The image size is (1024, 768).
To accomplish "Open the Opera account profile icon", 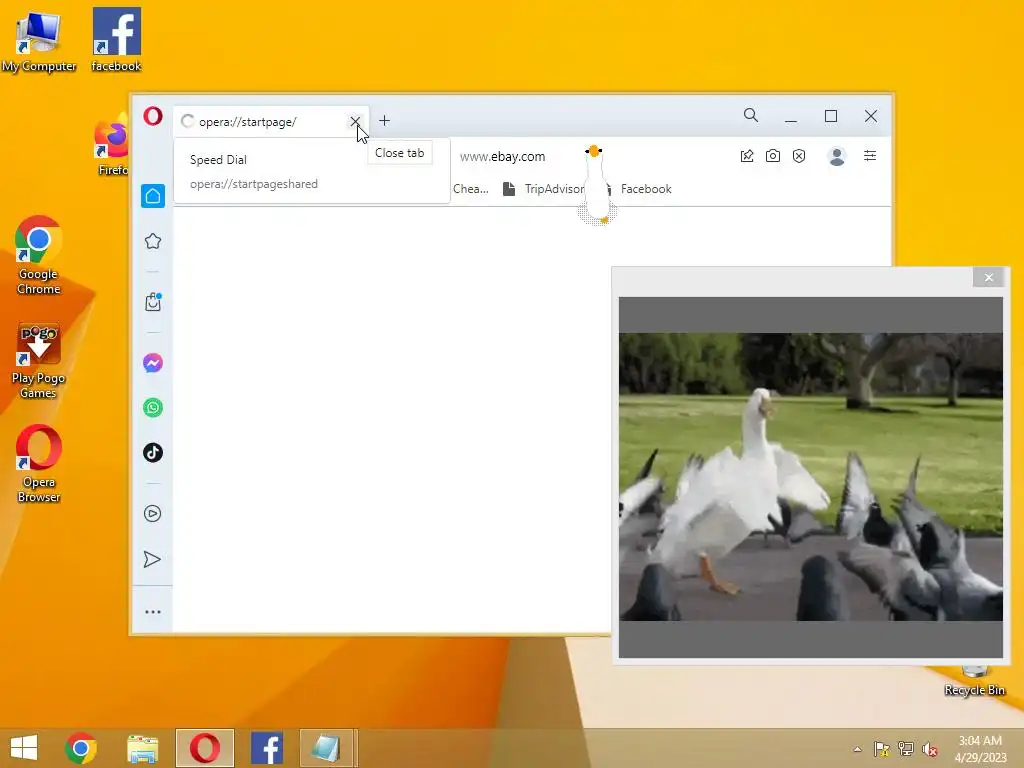I will (837, 156).
